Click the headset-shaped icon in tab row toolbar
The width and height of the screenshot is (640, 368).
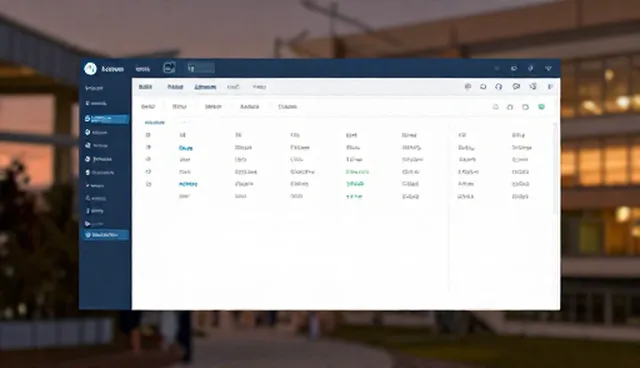pos(499,86)
